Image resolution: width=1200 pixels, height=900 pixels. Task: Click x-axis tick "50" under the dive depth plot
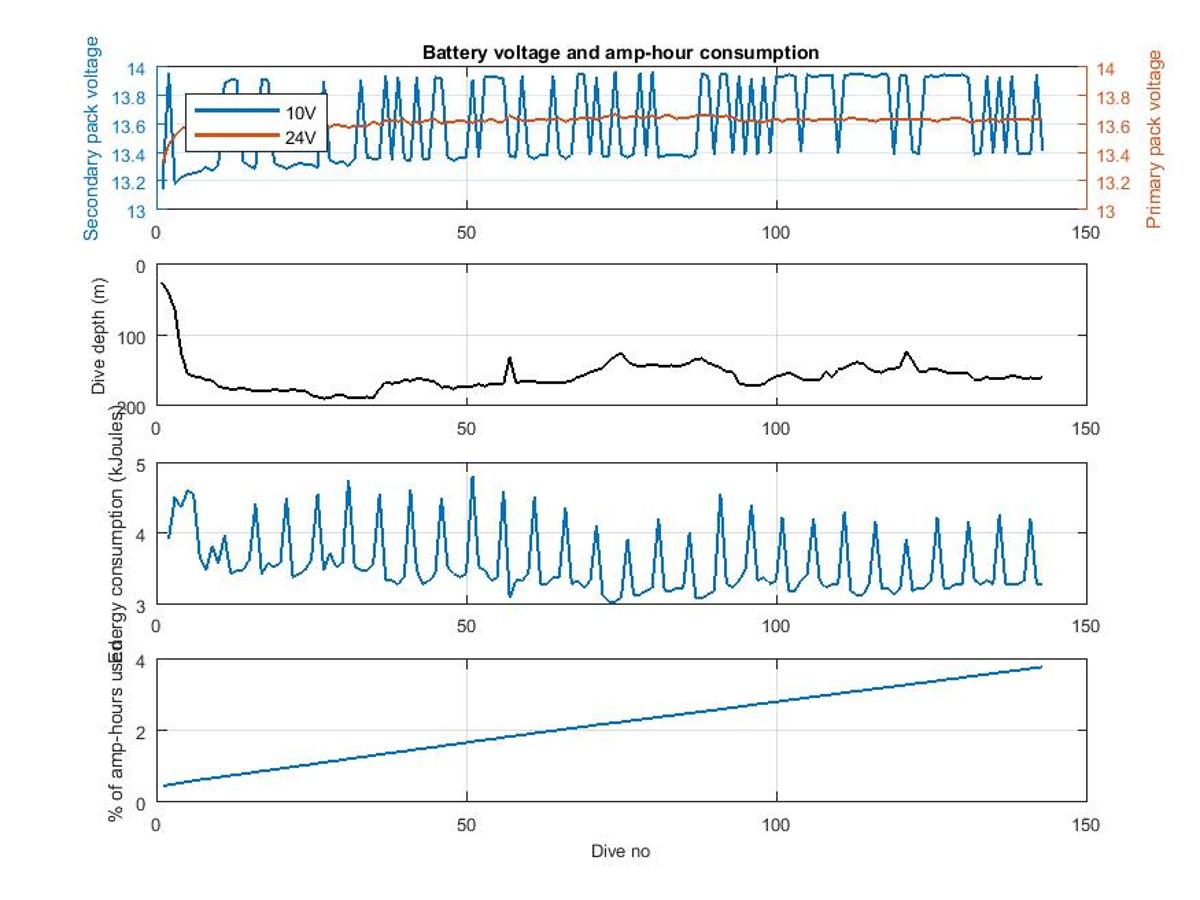[466, 428]
